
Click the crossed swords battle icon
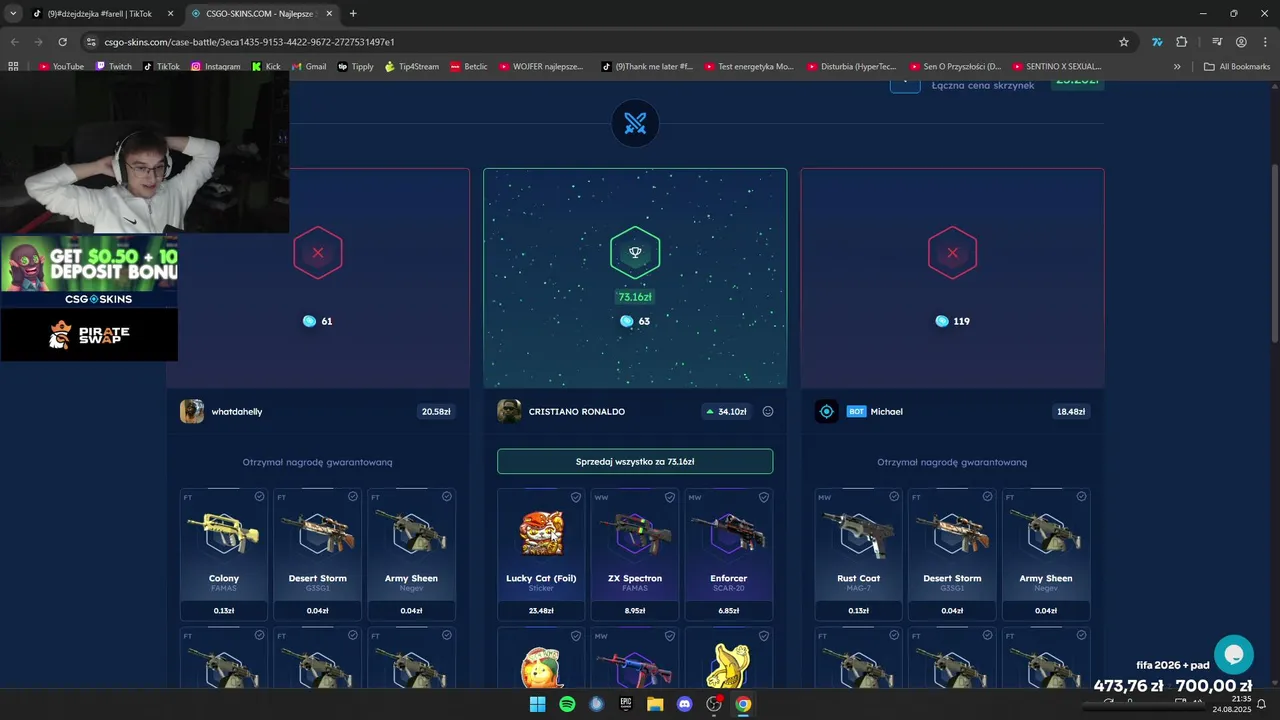pos(635,123)
